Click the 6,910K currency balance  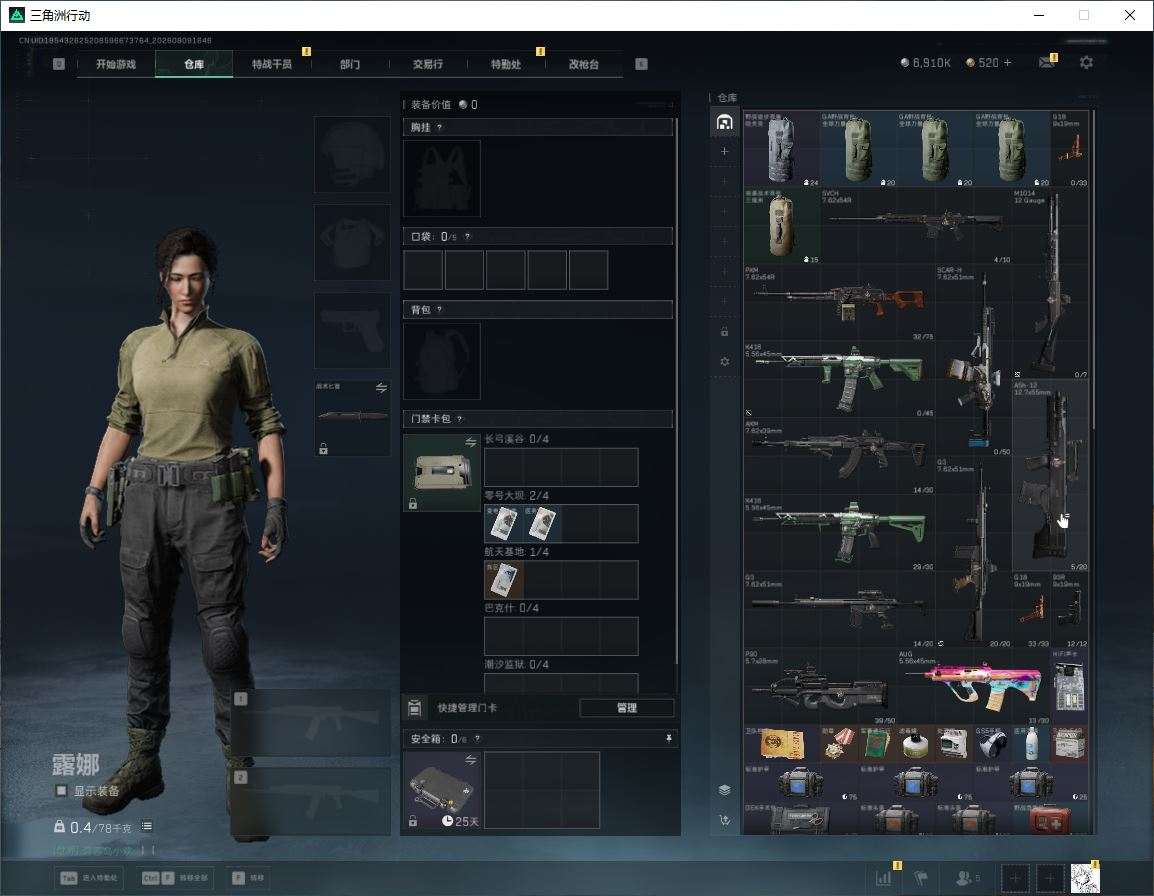[925, 63]
